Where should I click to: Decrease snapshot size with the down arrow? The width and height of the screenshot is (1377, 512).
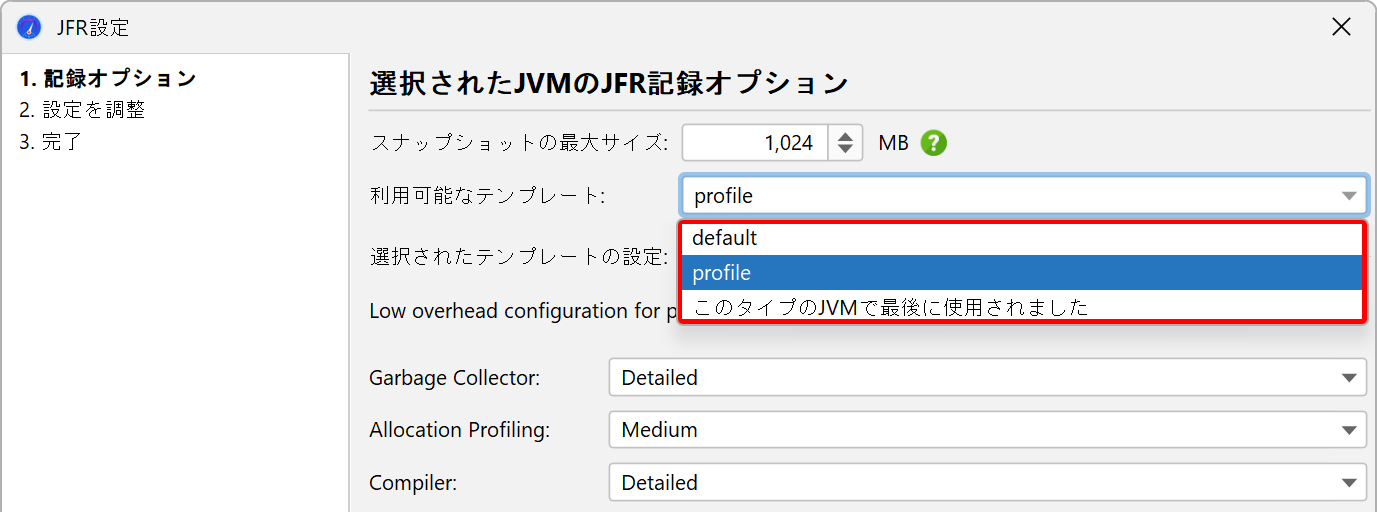pos(845,150)
